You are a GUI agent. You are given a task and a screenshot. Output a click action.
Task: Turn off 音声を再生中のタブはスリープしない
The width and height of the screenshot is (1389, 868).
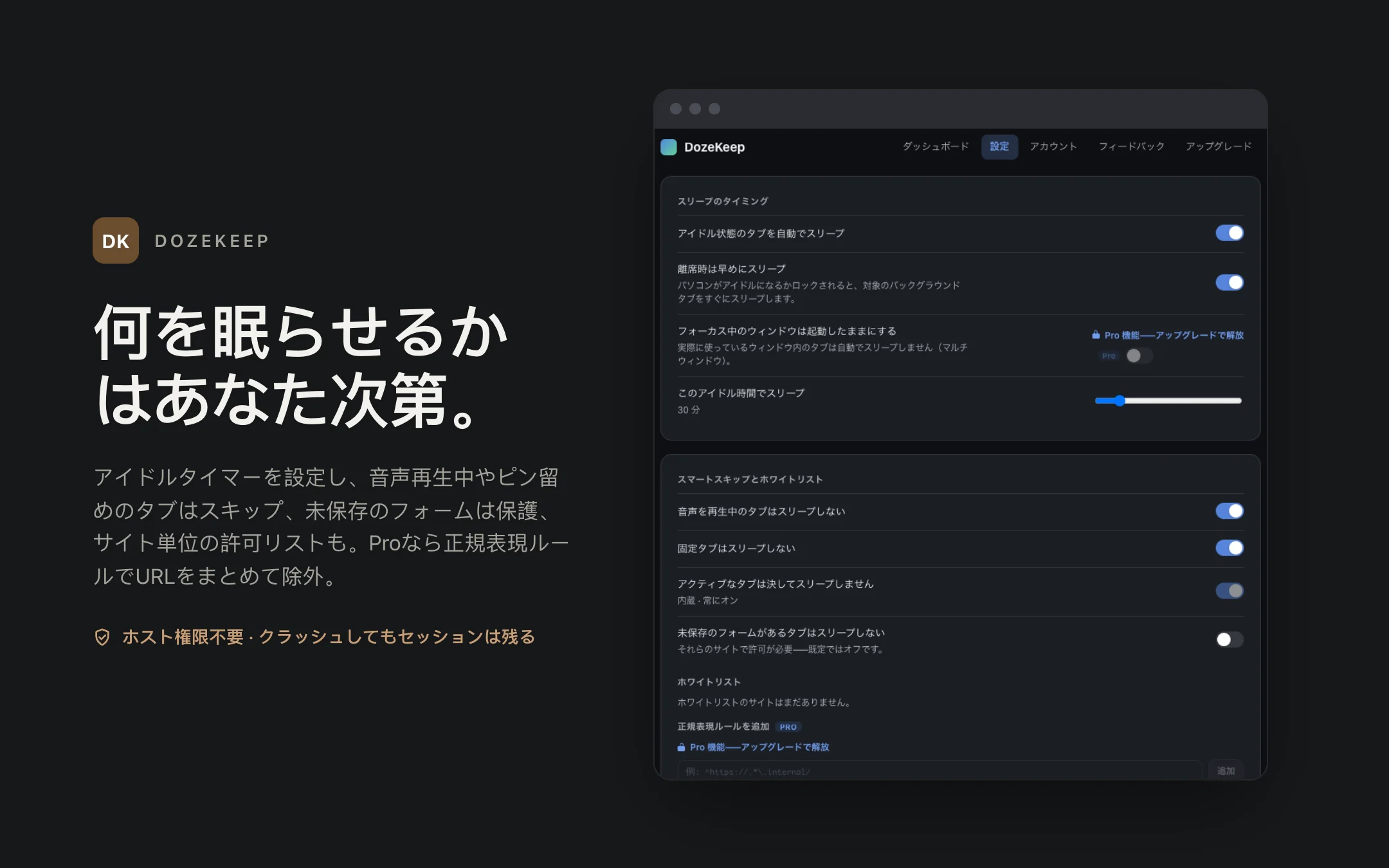click(x=1230, y=511)
